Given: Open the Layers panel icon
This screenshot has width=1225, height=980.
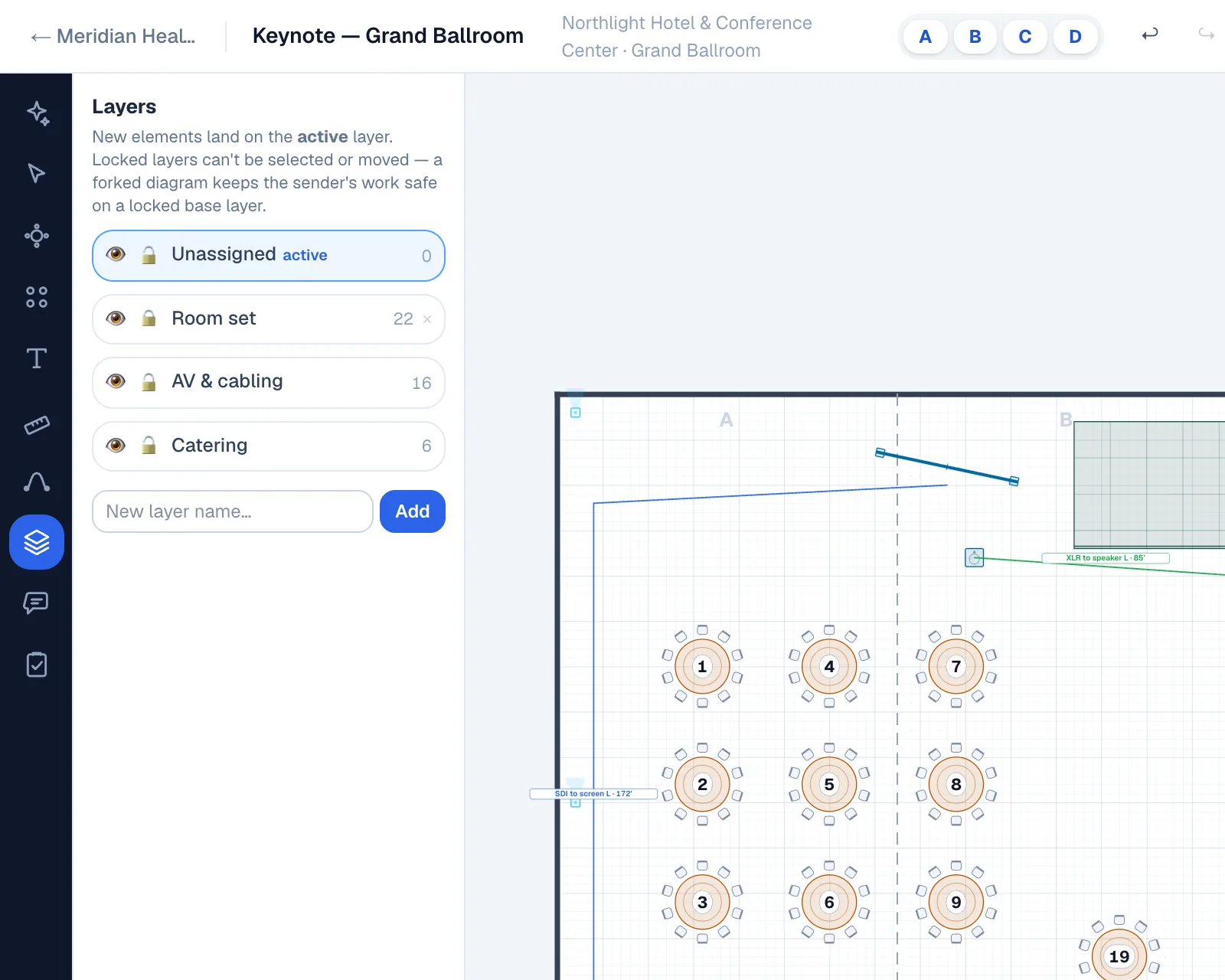Looking at the screenshot, I should [37, 542].
